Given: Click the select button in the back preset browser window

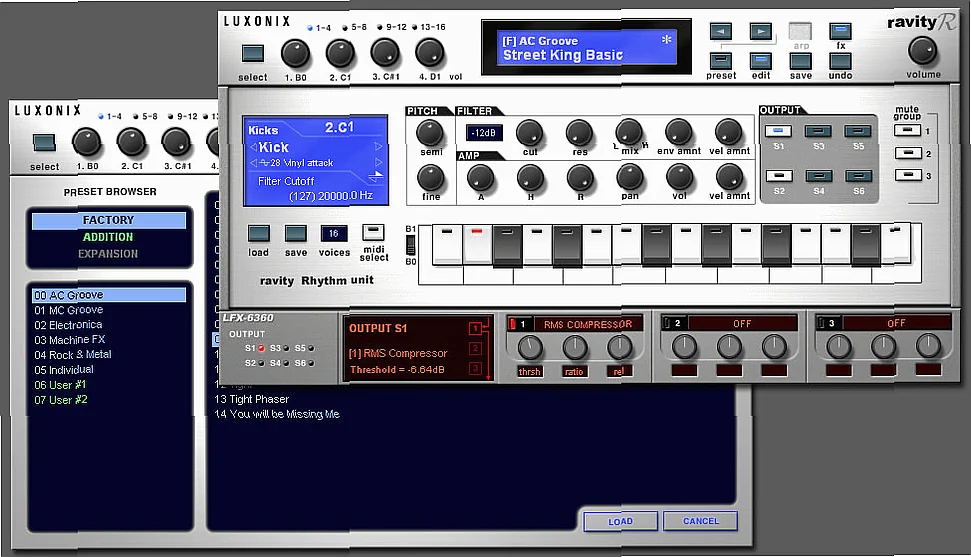Looking at the screenshot, I should [44, 143].
